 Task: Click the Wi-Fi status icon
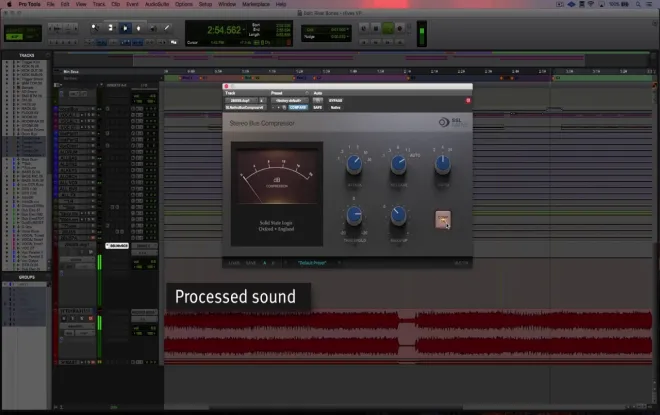(591, 4)
